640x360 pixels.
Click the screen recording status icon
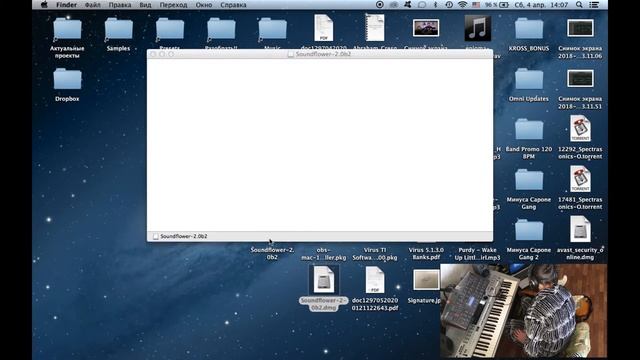pos(380,5)
